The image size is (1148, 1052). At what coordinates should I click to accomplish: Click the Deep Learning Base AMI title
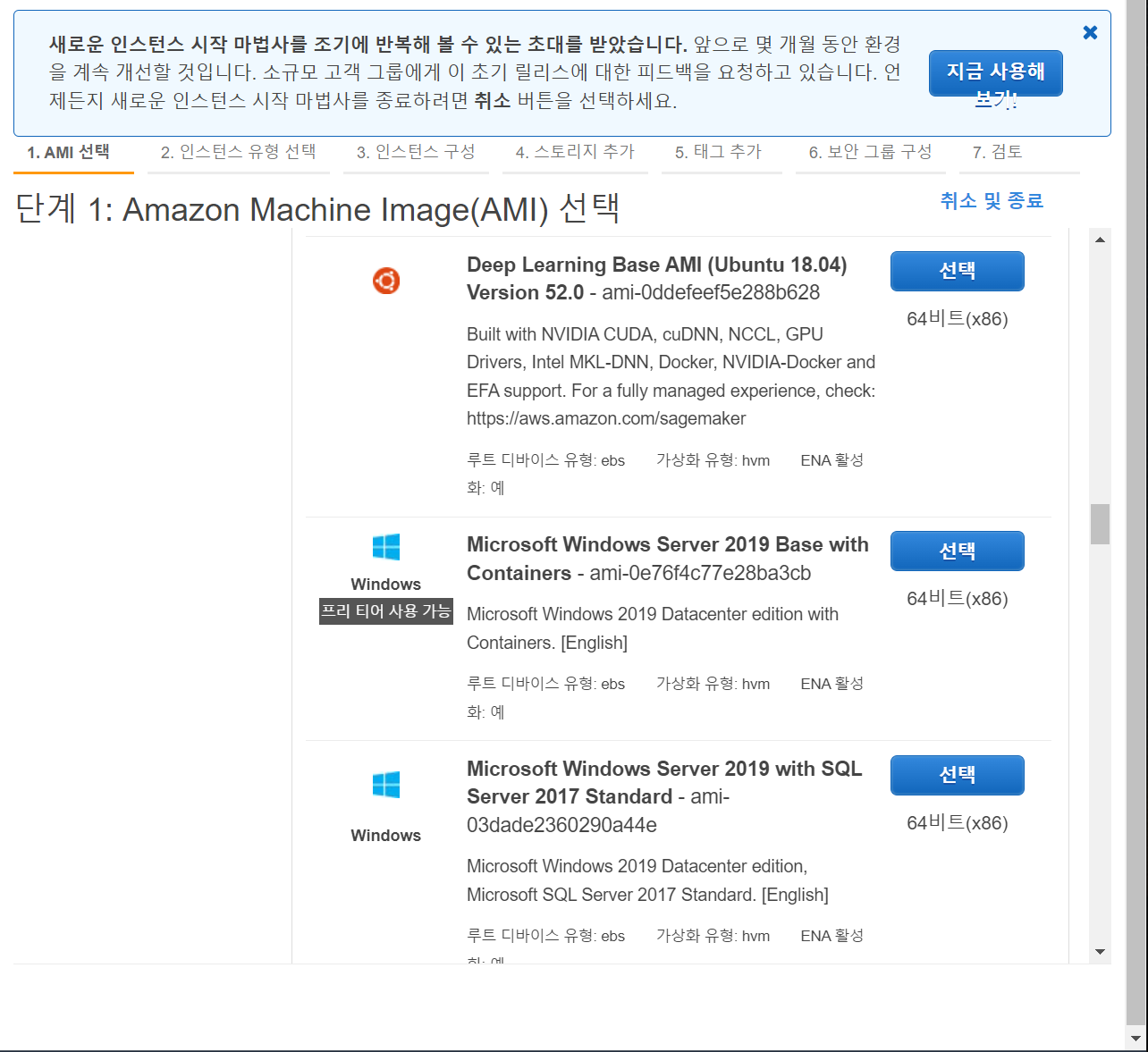[657, 279]
